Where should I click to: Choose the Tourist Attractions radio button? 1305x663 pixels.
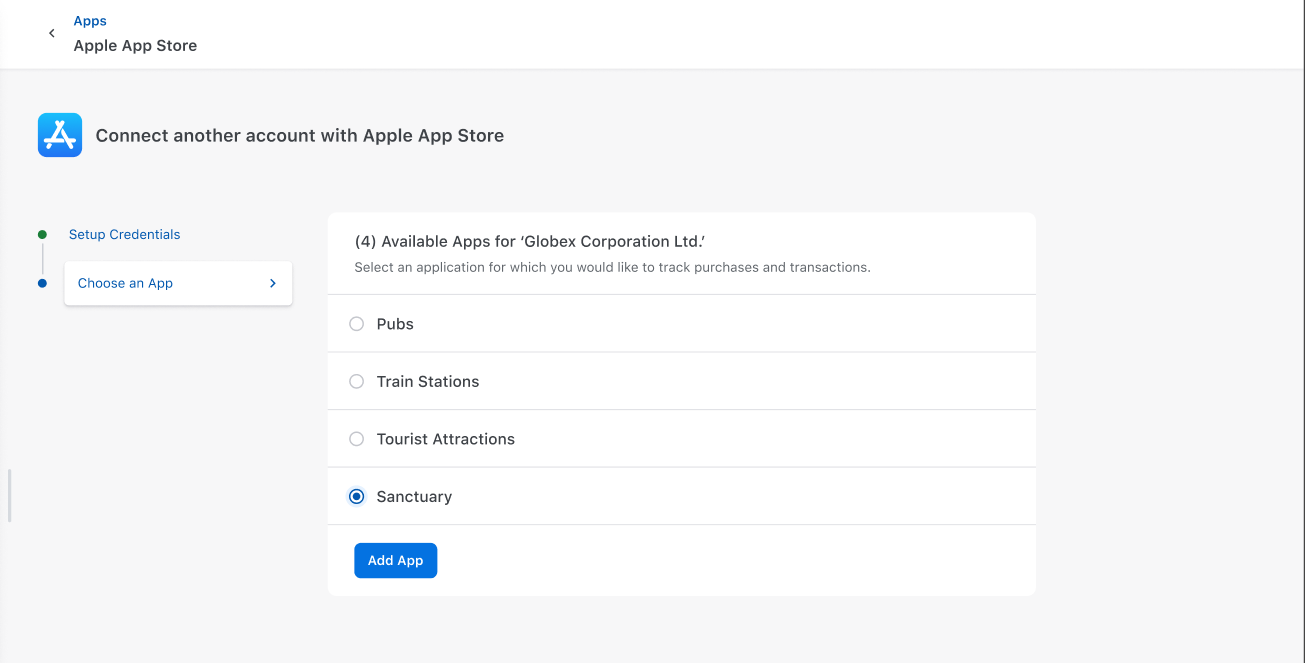point(356,439)
